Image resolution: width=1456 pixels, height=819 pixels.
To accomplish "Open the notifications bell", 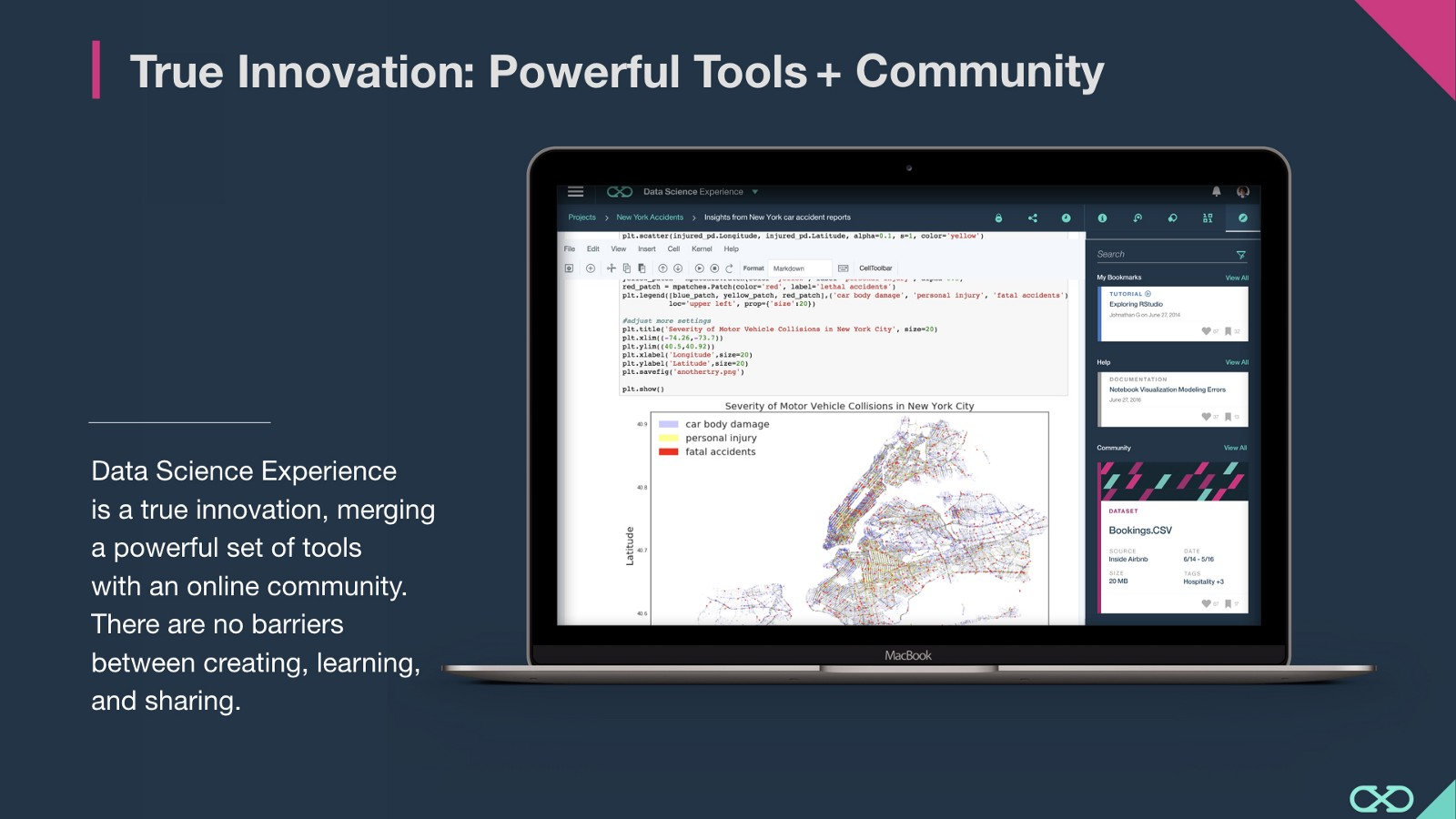I will (x=1216, y=192).
